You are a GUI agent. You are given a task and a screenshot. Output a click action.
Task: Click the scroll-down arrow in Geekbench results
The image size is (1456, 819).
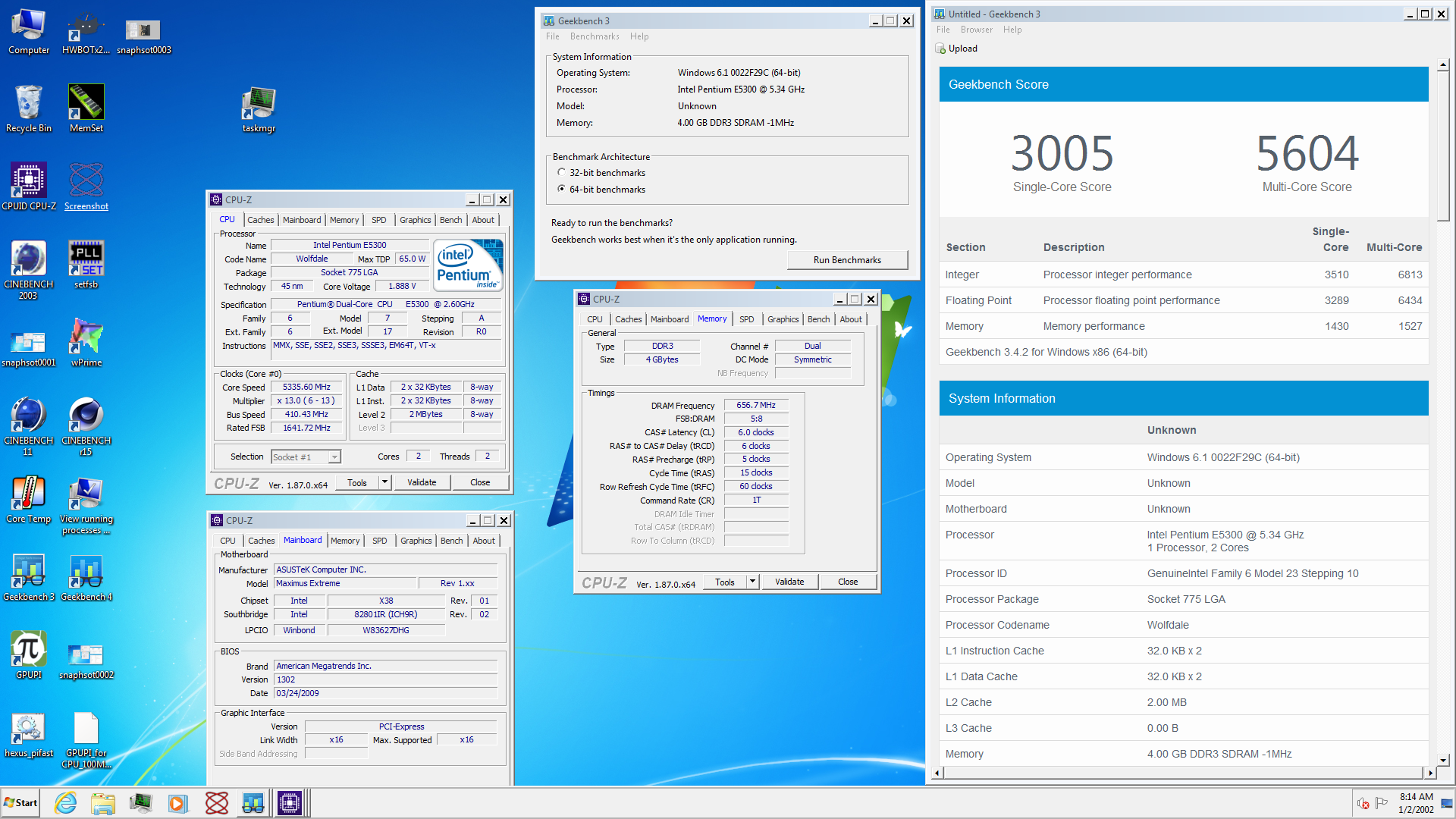click(1443, 761)
